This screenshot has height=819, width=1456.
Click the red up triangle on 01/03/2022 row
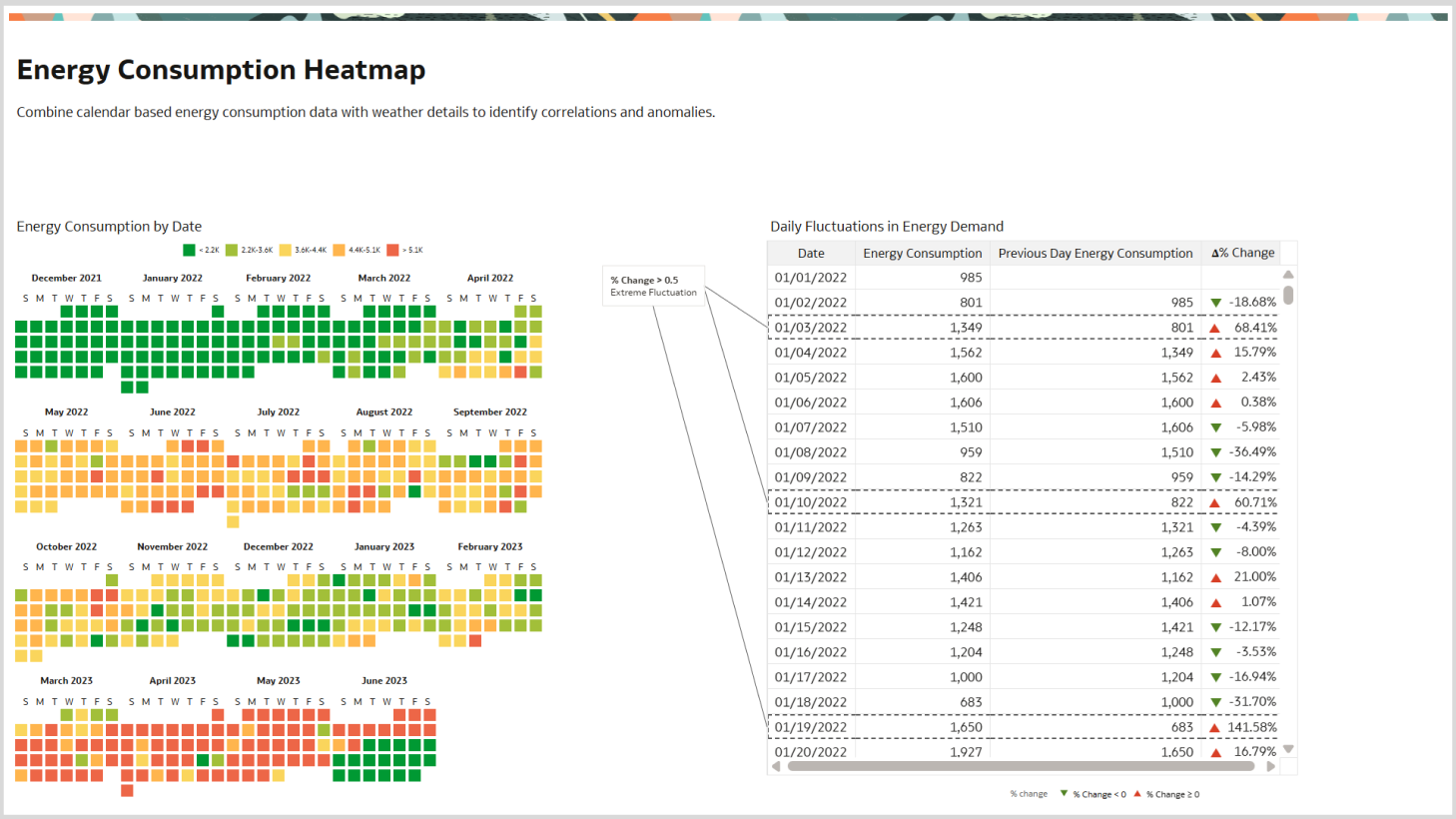pos(1213,327)
